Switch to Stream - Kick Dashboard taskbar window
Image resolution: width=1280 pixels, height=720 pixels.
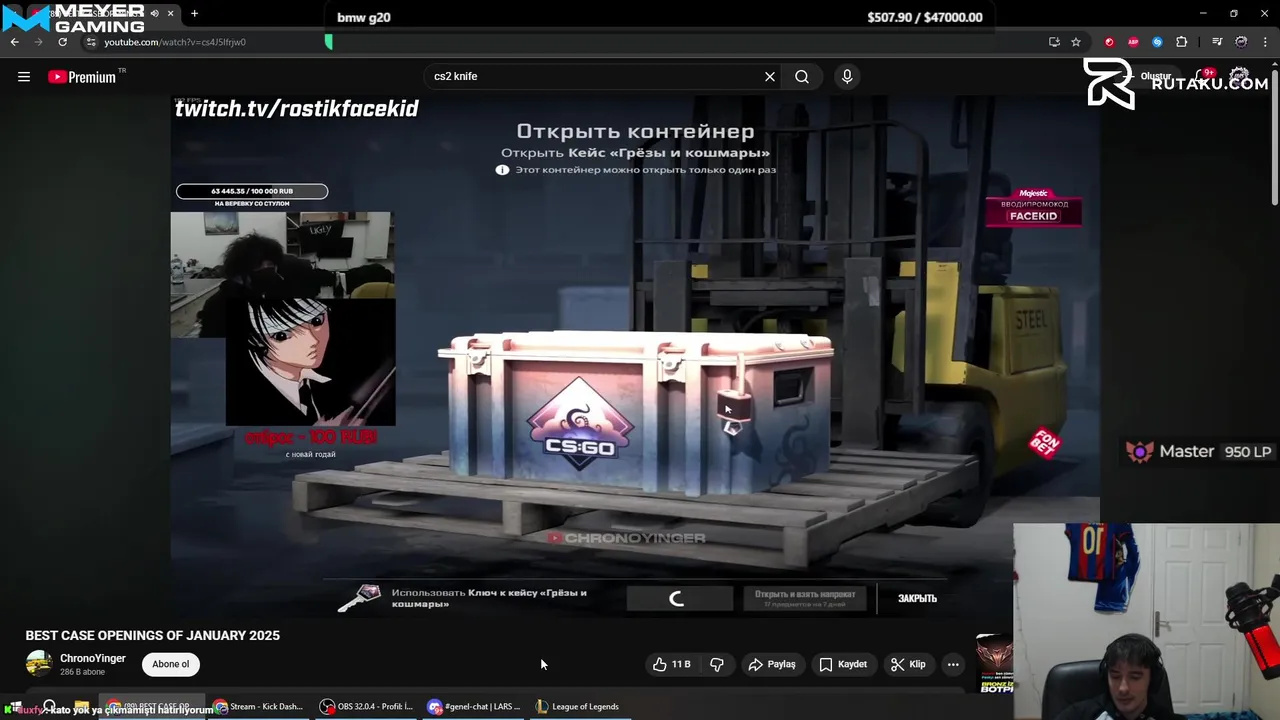259,706
